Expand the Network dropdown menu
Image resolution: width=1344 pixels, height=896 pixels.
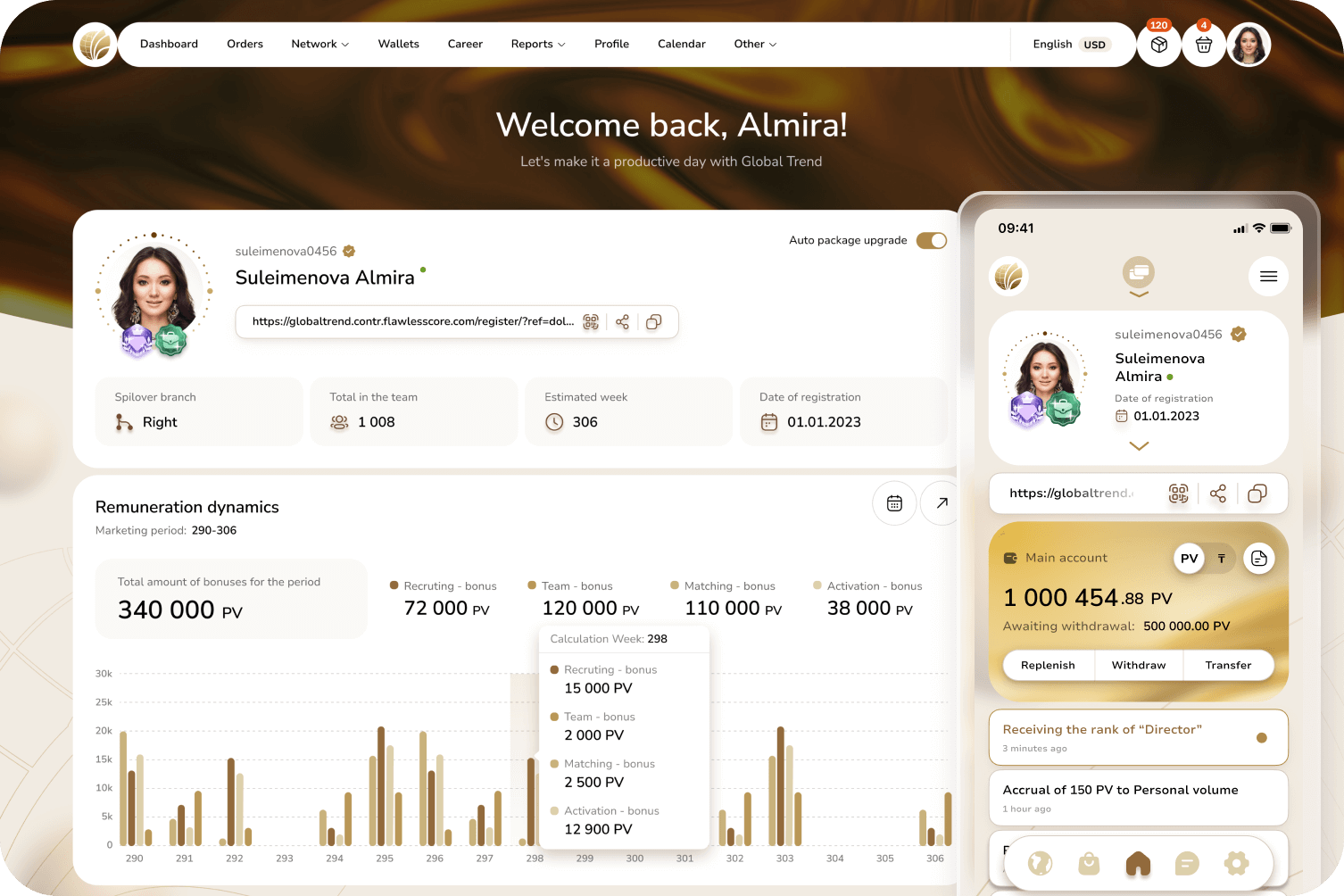pyautogui.click(x=320, y=44)
